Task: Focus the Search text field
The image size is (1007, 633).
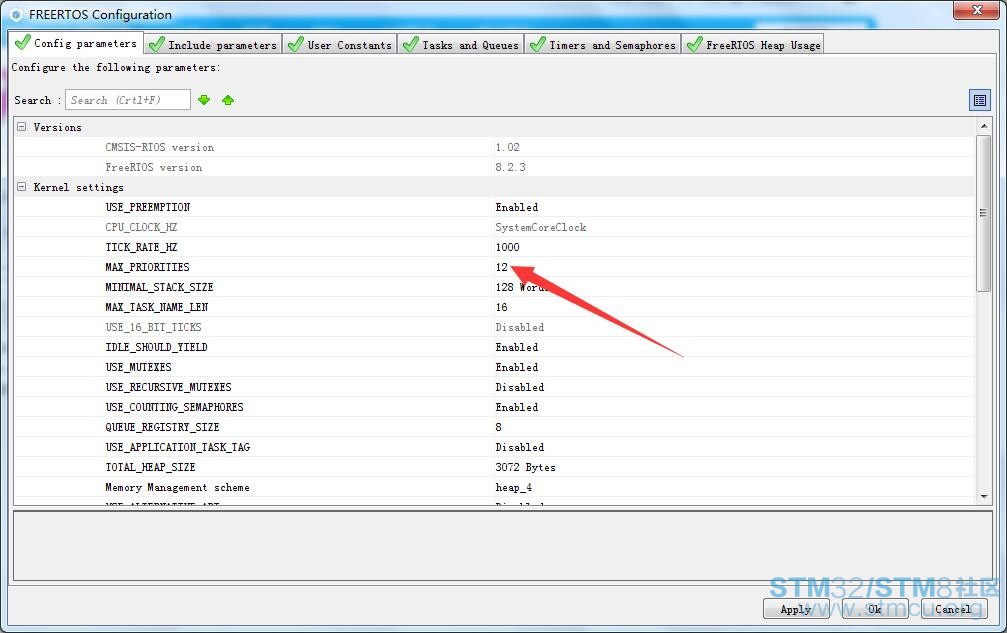Action: point(128,100)
